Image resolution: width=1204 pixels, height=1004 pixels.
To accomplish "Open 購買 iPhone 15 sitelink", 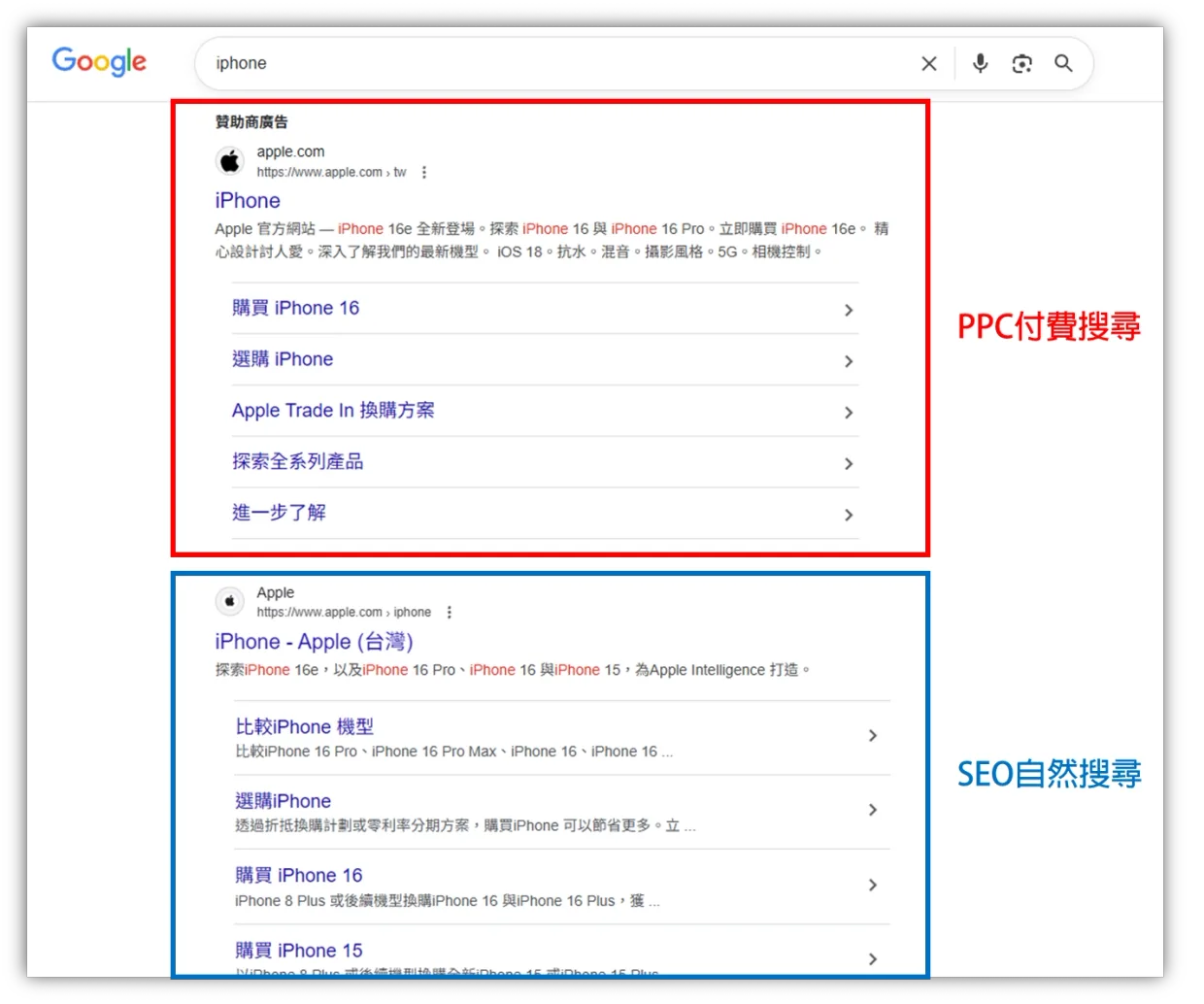I will (x=299, y=951).
